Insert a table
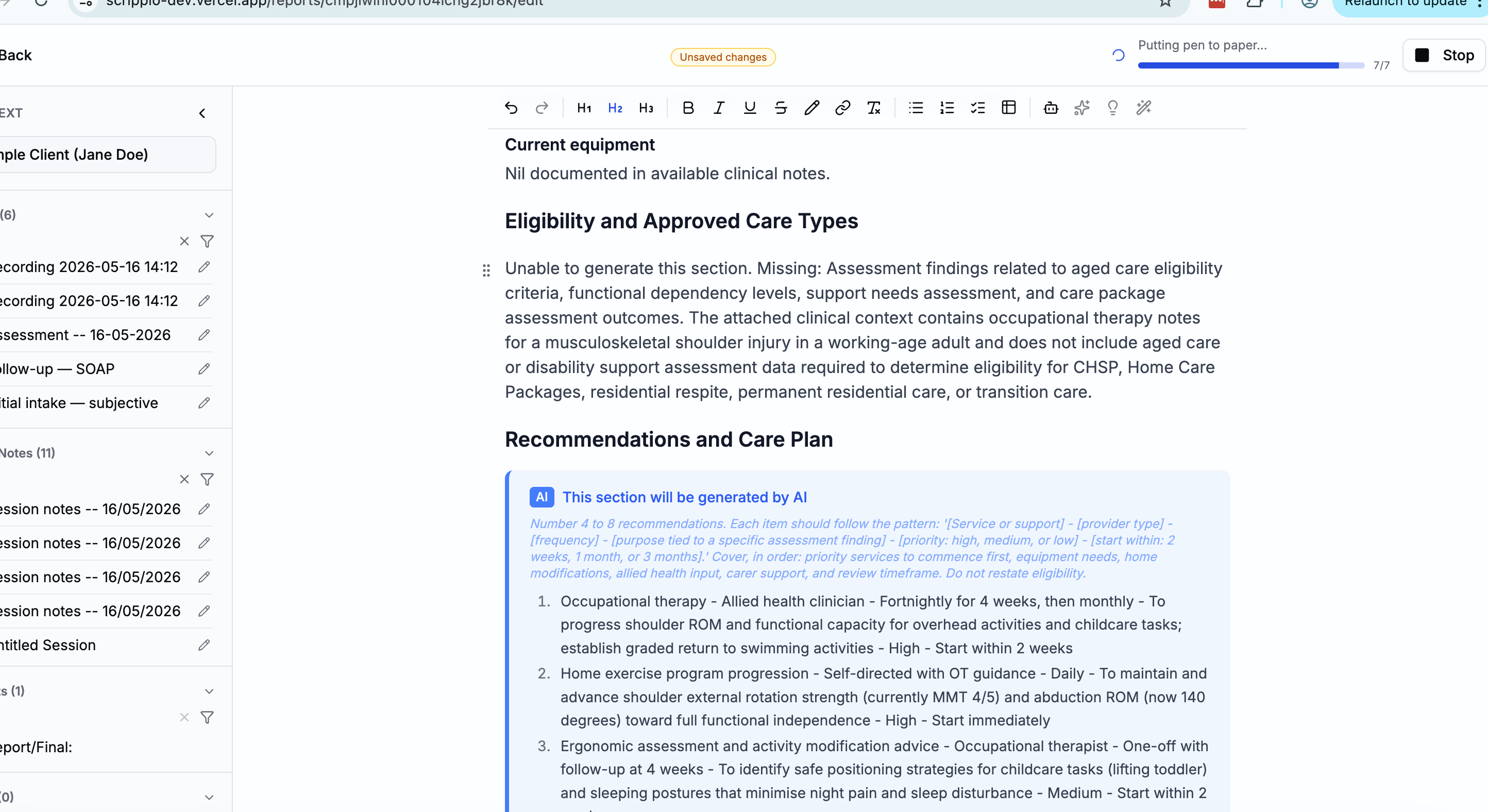1488x812 pixels. tap(1008, 108)
